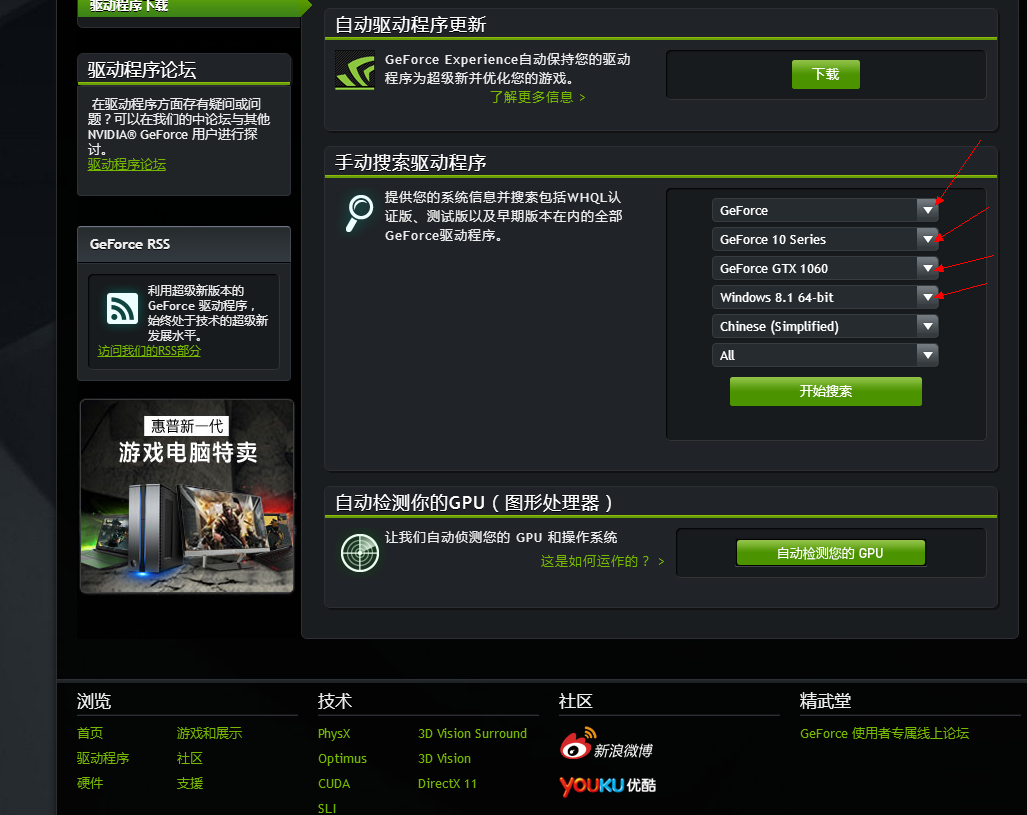The height and width of the screenshot is (815, 1027).
Task: Open the Windows 8.1 64-bit OS dropdown
Action: click(x=825, y=297)
